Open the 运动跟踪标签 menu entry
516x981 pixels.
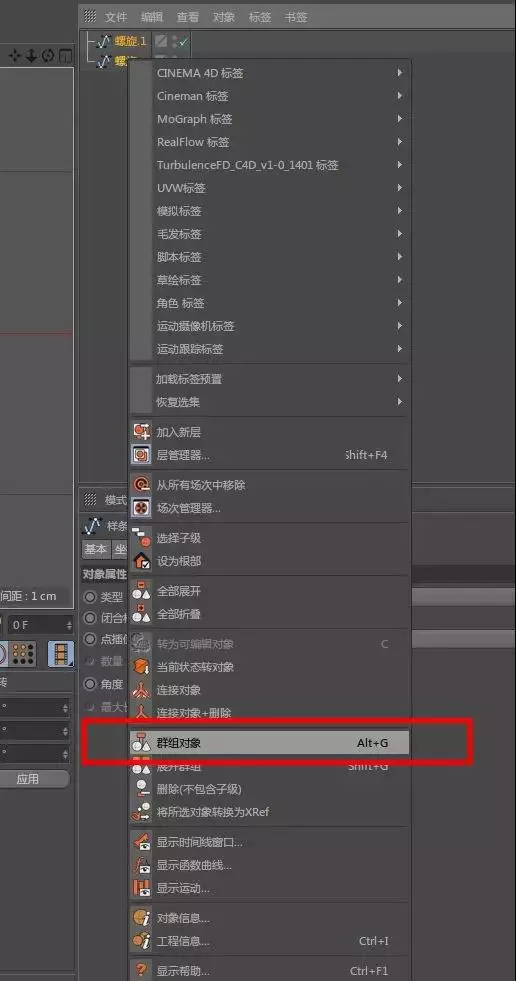click(270, 349)
